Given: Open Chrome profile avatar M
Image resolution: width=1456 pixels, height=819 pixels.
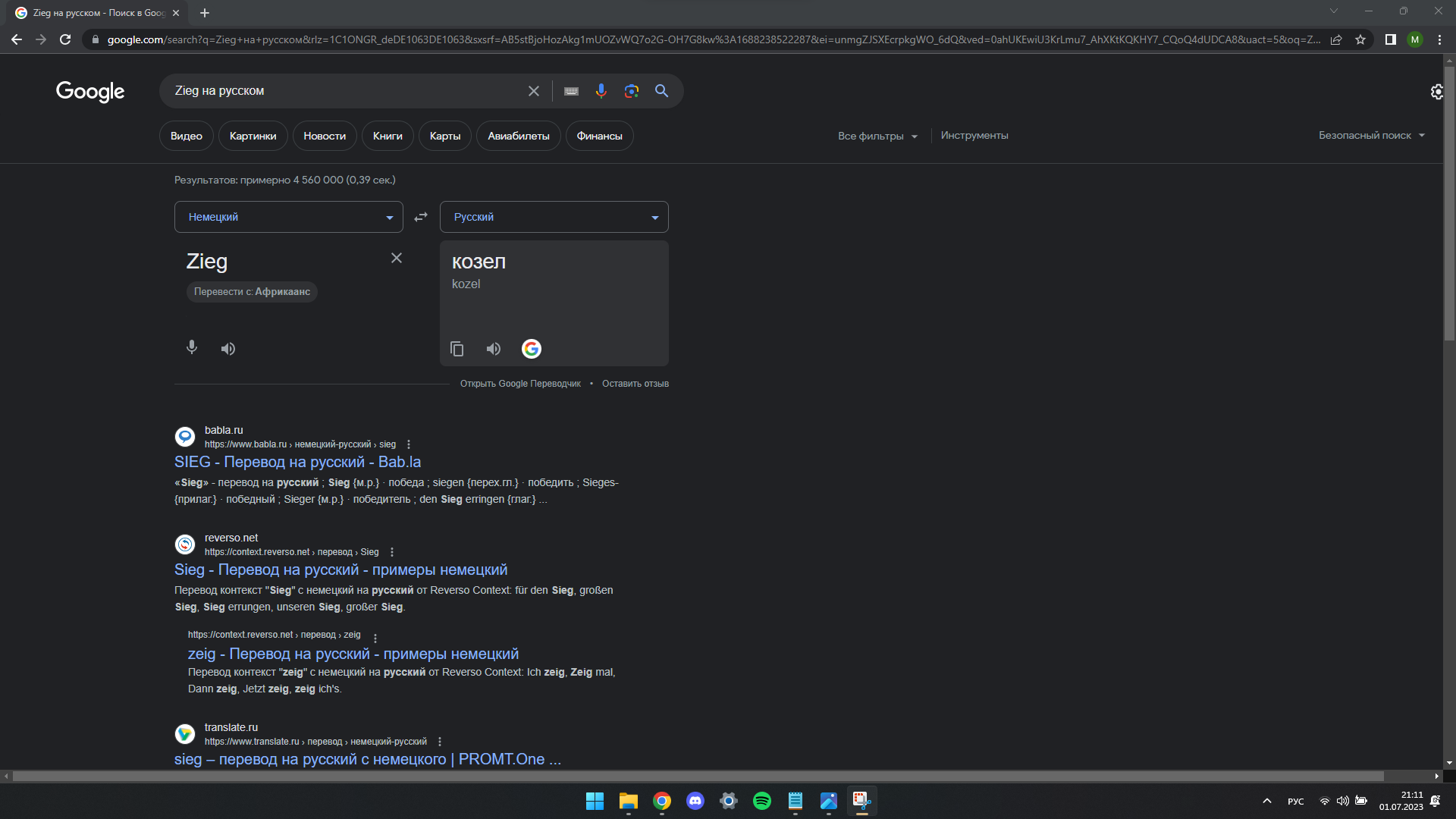Looking at the screenshot, I should tap(1415, 39).
